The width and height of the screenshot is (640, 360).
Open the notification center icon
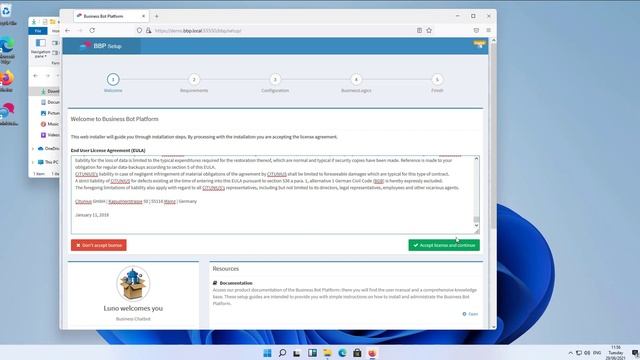(635, 353)
